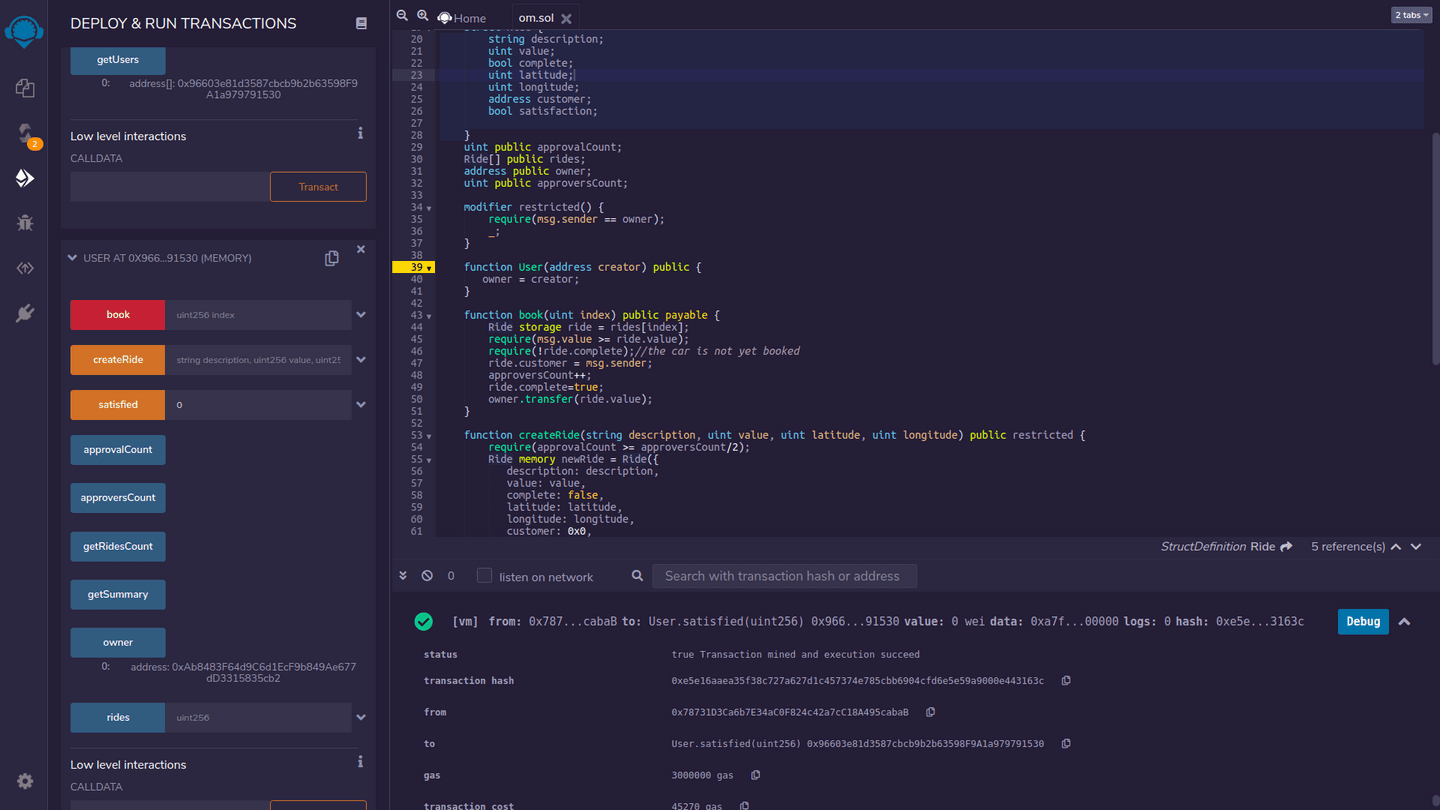The image size is (1440, 810).
Task: Focus the satisfied input containing 0
Action: pos(258,405)
